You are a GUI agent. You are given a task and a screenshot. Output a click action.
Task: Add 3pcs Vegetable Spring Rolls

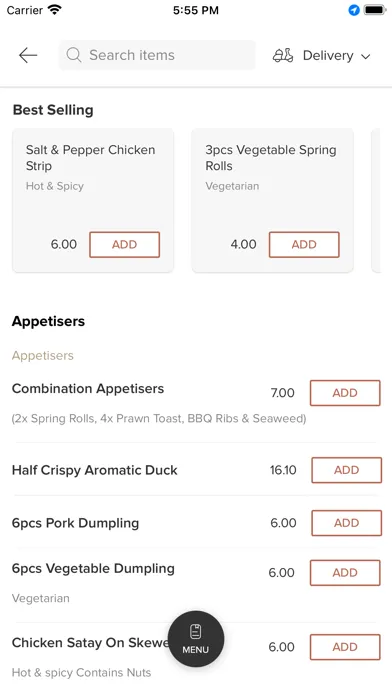[304, 245]
